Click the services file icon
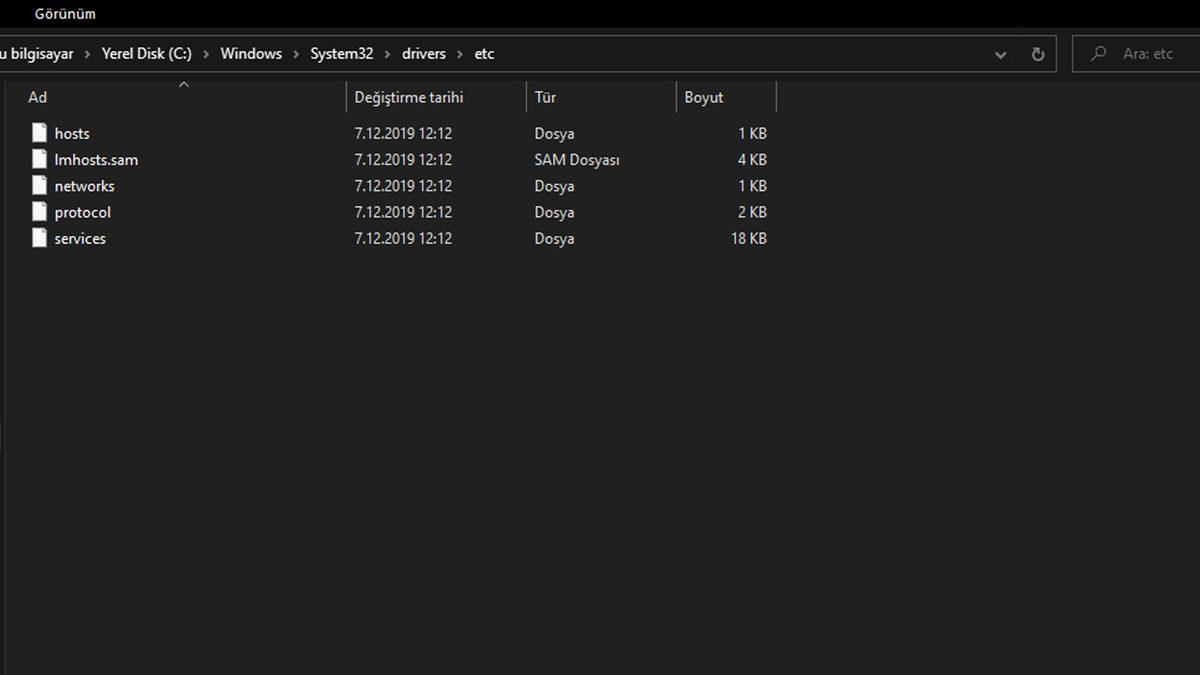1200x675 pixels. click(39, 238)
